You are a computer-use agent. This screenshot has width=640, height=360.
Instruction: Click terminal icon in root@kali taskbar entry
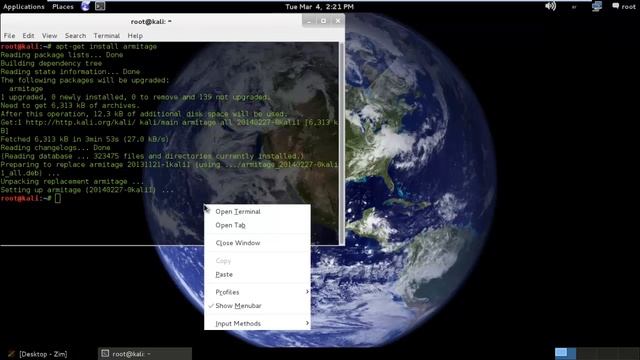pyautogui.click(x=105, y=353)
